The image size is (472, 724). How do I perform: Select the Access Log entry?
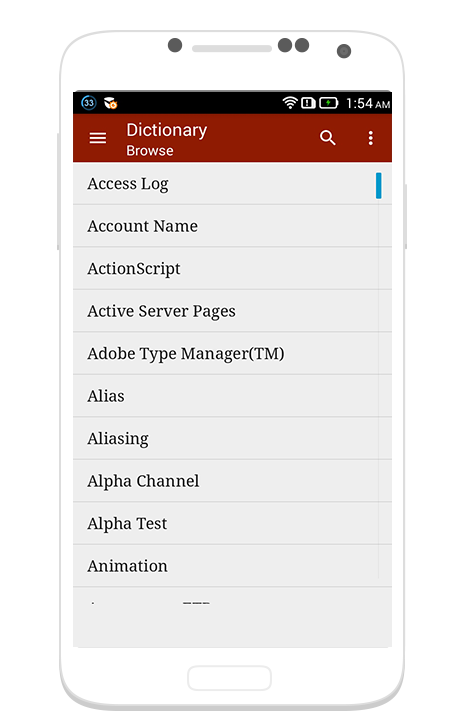232,183
